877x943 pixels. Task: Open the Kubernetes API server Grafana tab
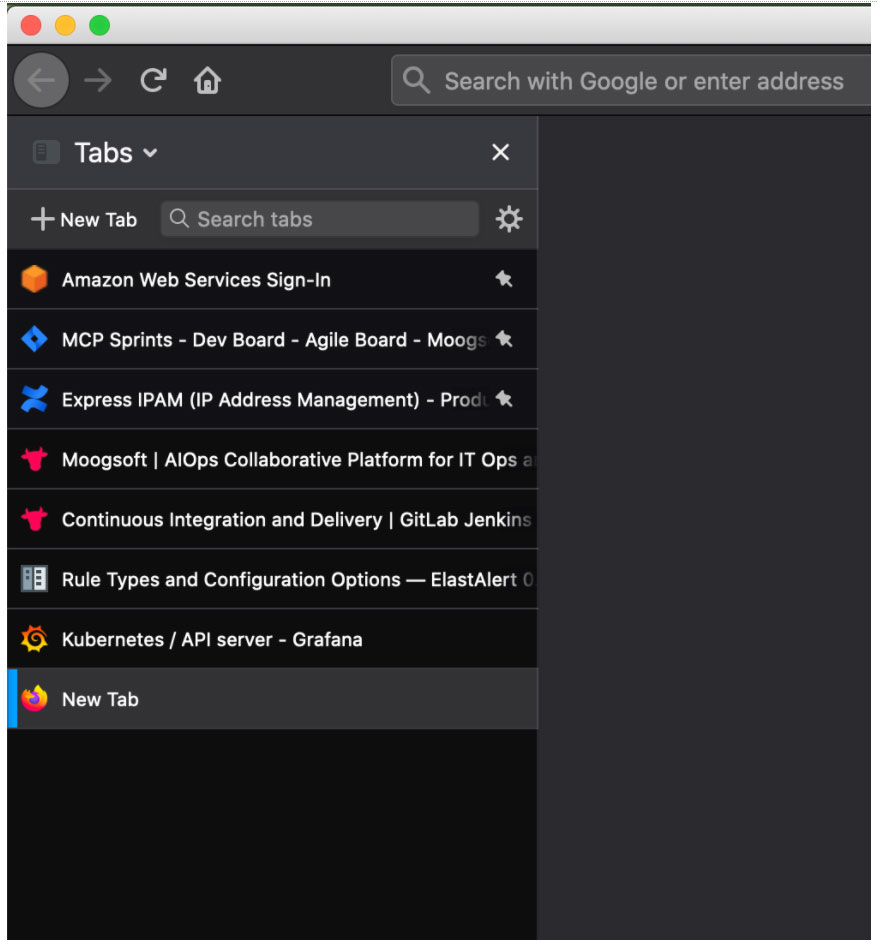(272, 639)
